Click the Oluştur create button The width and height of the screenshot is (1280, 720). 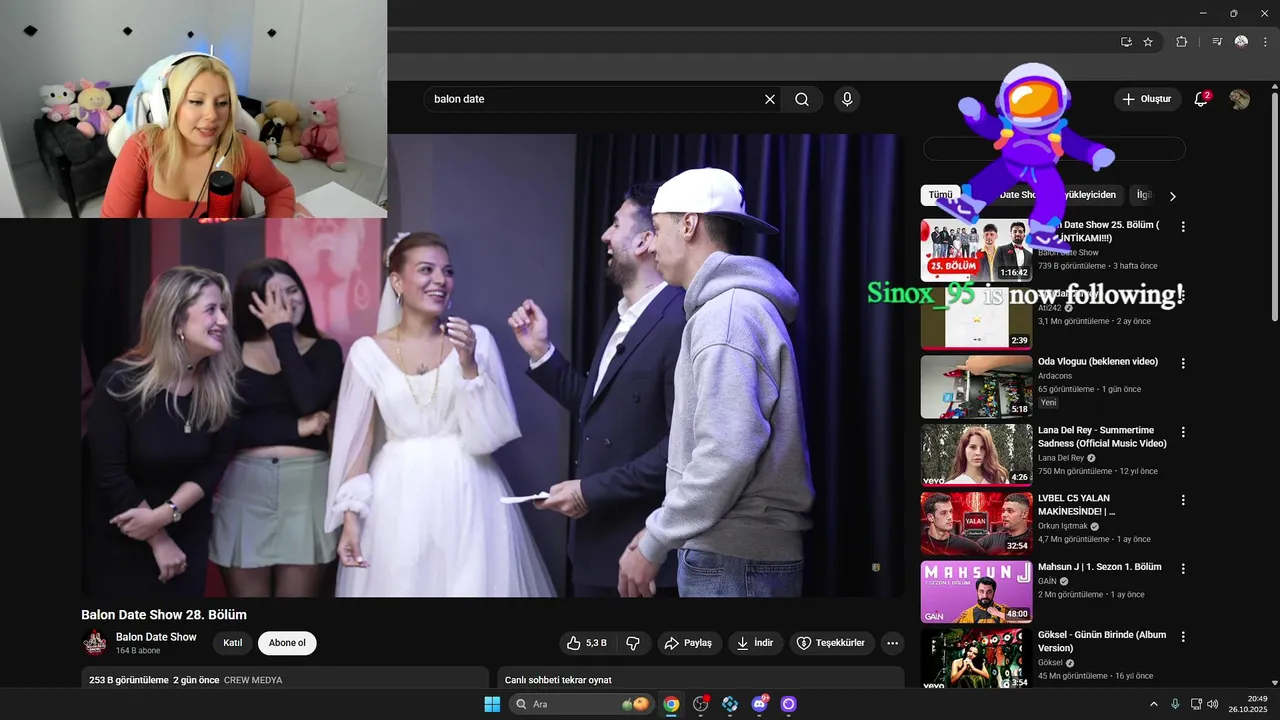coord(1147,99)
